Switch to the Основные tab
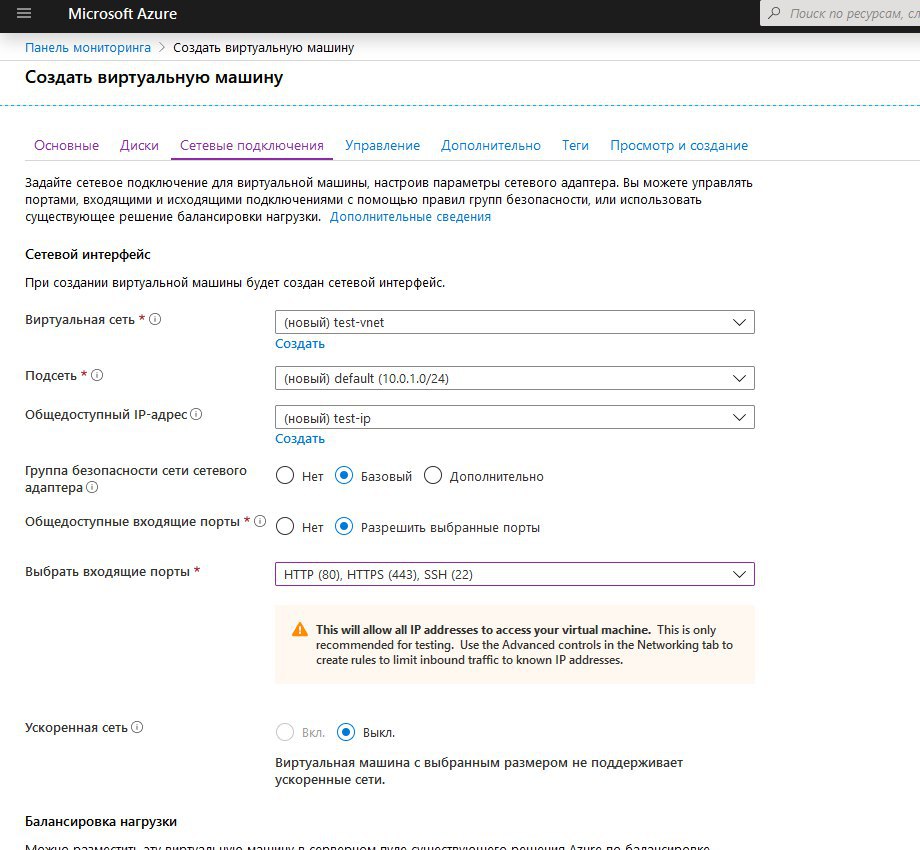 pos(66,145)
